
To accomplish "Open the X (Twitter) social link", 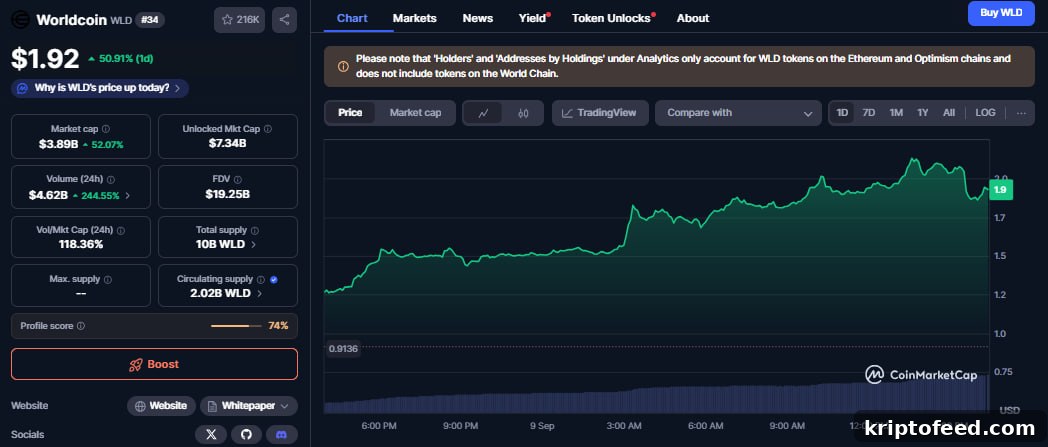I will pos(211,434).
